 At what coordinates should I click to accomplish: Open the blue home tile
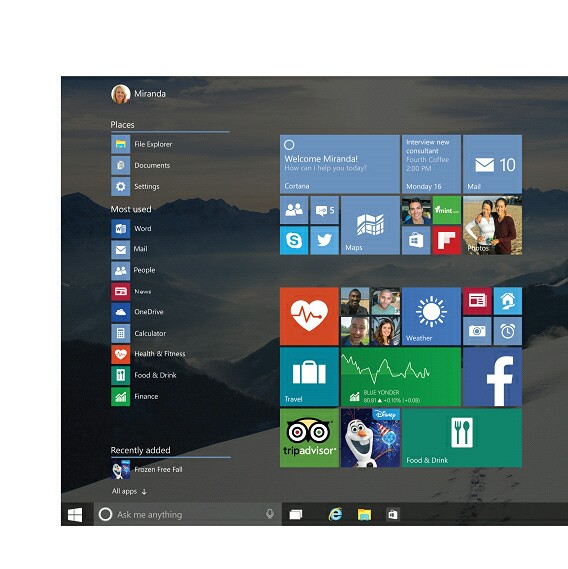(x=508, y=301)
